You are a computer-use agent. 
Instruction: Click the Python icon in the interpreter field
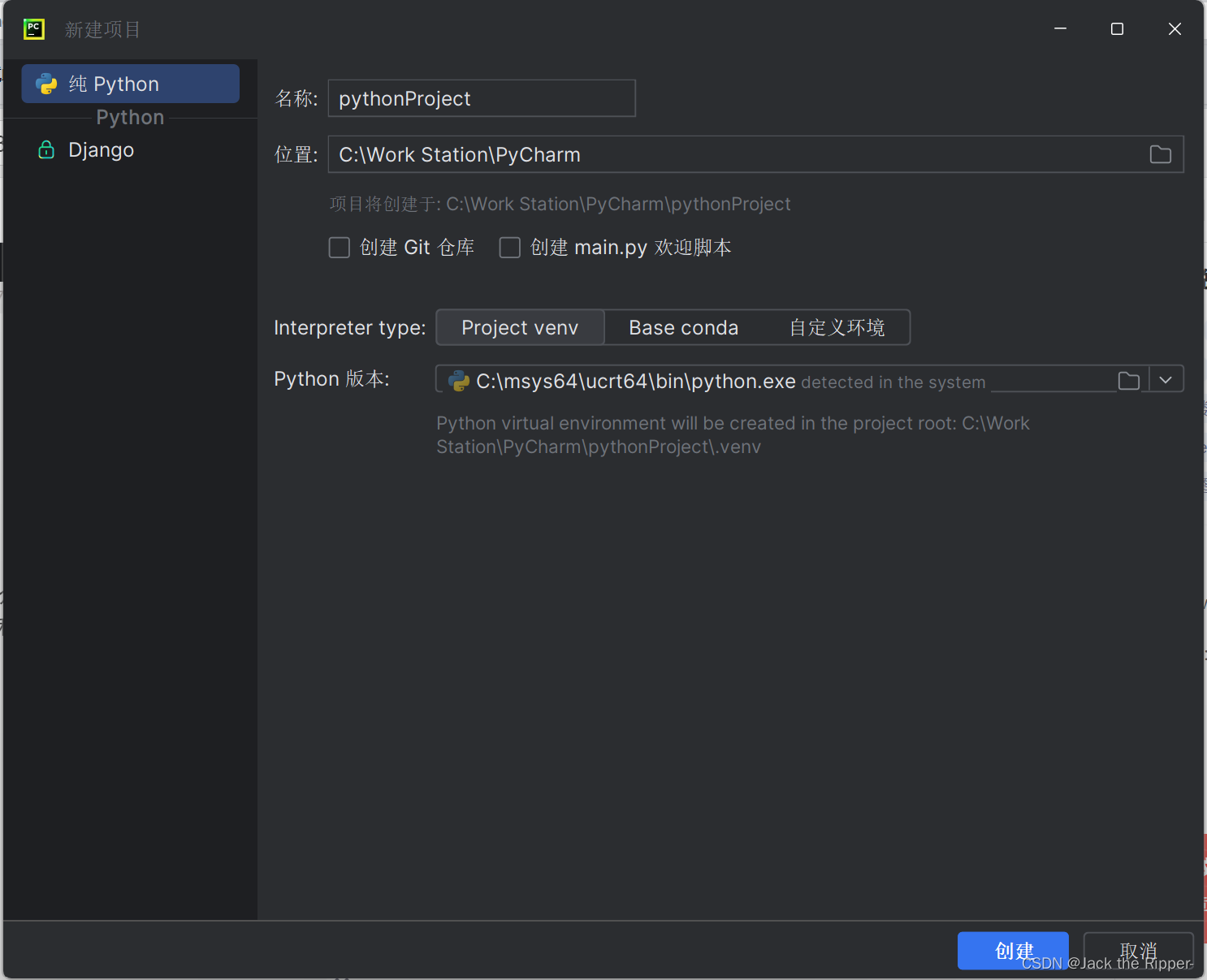(459, 381)
